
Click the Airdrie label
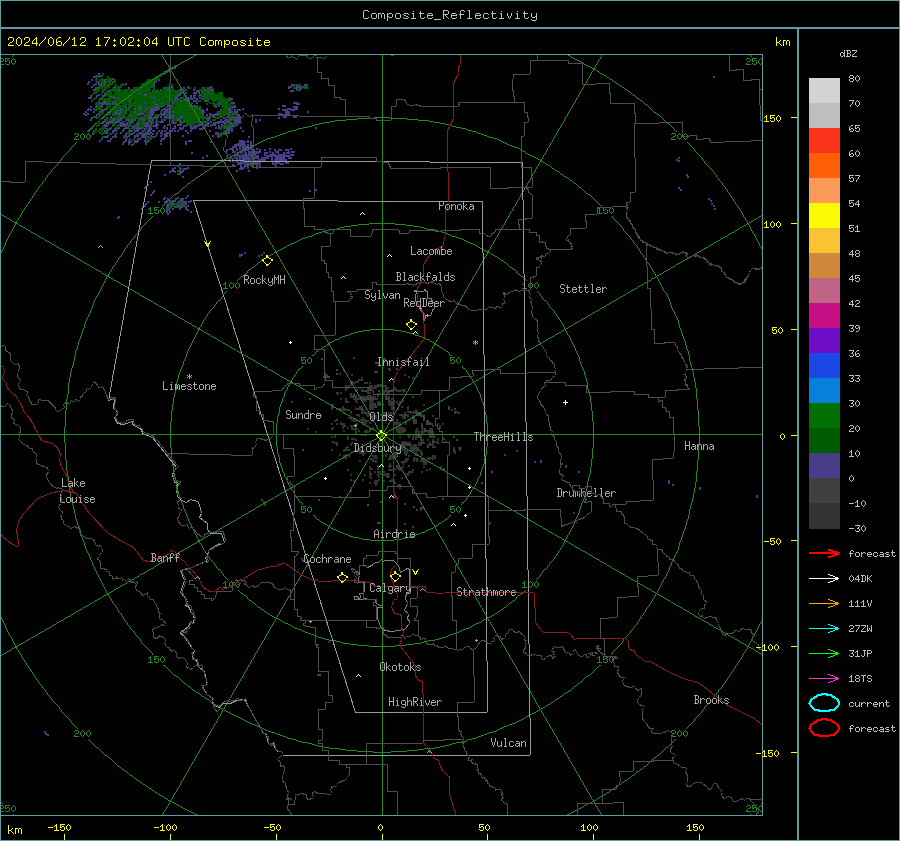pos(394,534)
